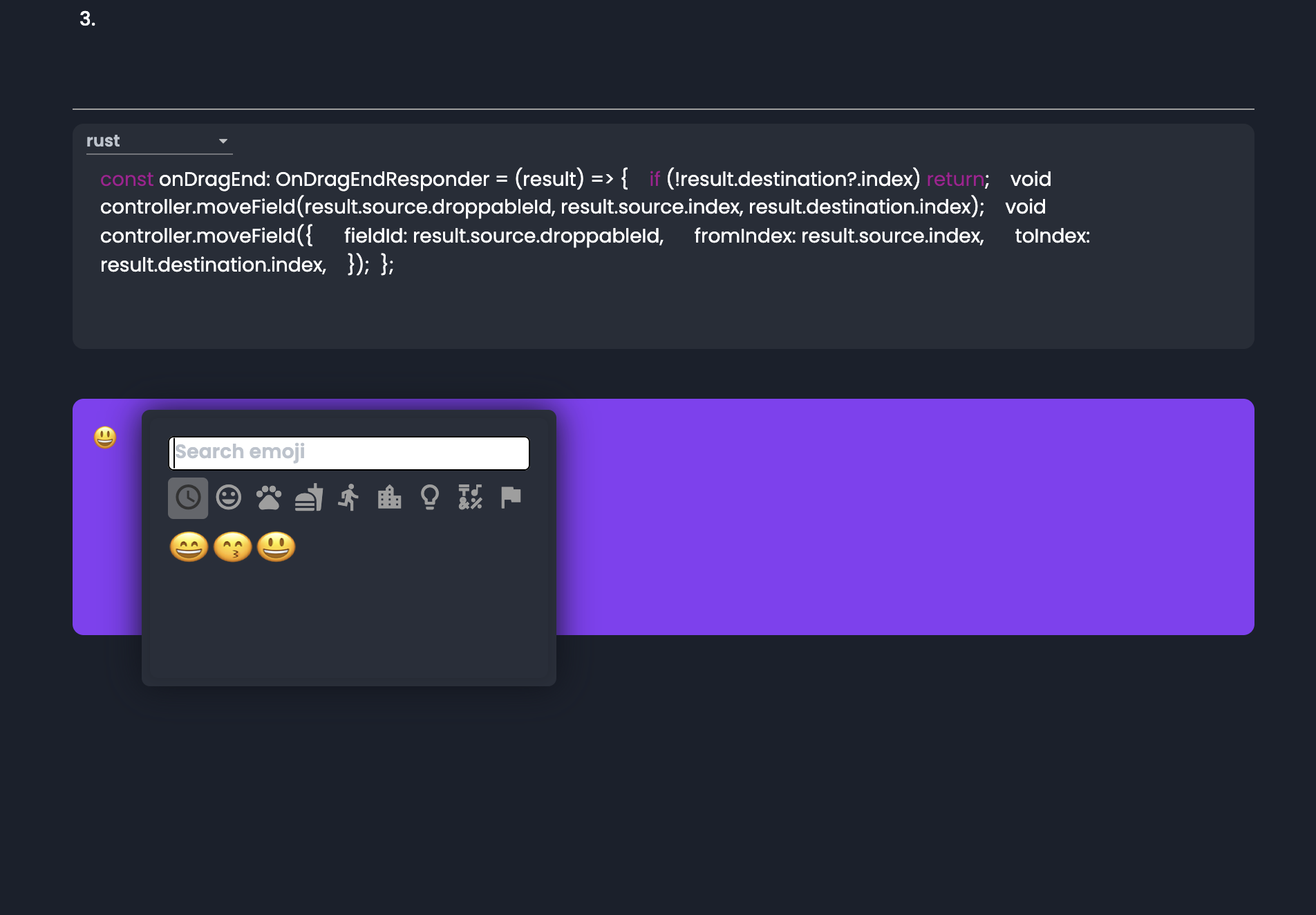
Task: Pick the grinning face with smiling eyes emoji
Action: click(189, 547)
